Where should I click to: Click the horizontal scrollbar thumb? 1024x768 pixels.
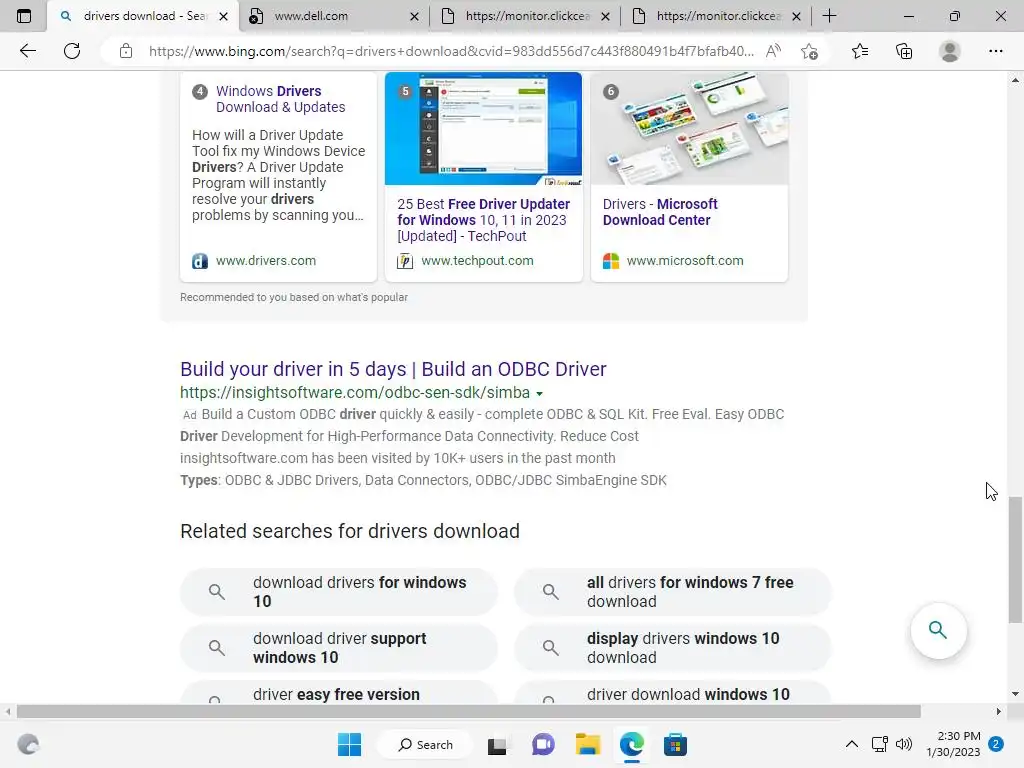(x=468, y=711)
